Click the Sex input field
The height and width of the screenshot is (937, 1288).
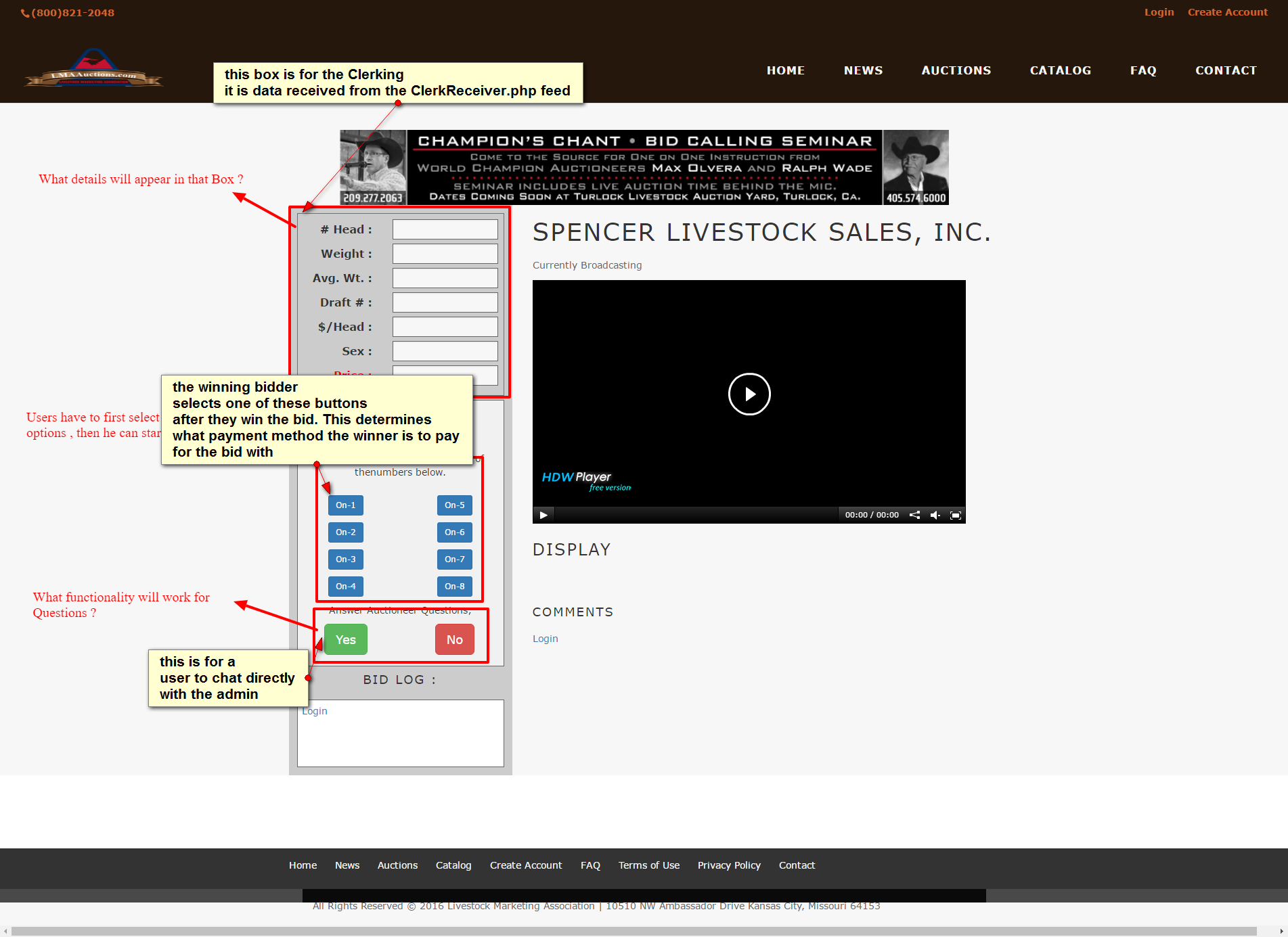click(x=445, y=351)
